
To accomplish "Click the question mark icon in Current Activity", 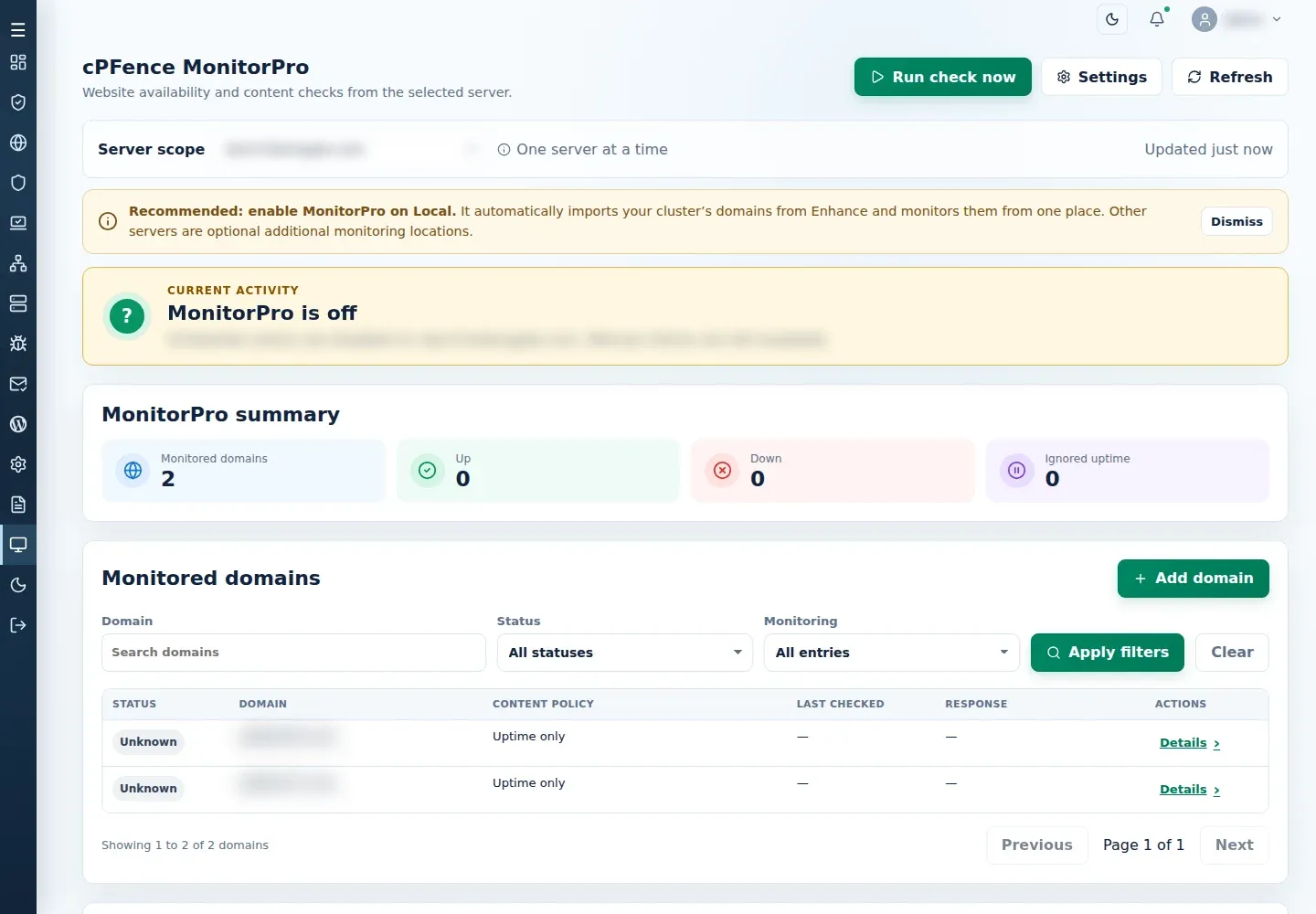I will pos(127,316).
